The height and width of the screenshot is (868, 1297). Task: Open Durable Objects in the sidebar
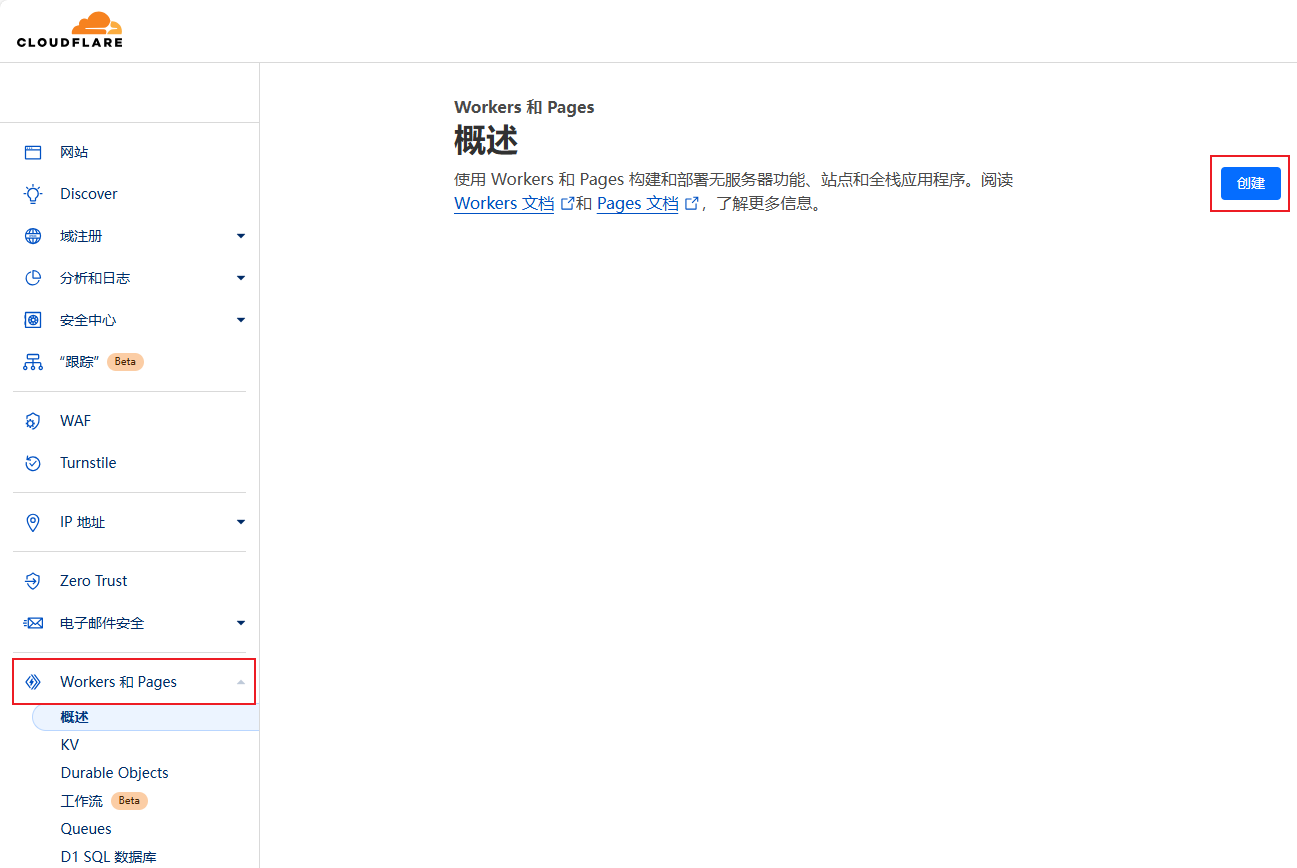(114, 773)
